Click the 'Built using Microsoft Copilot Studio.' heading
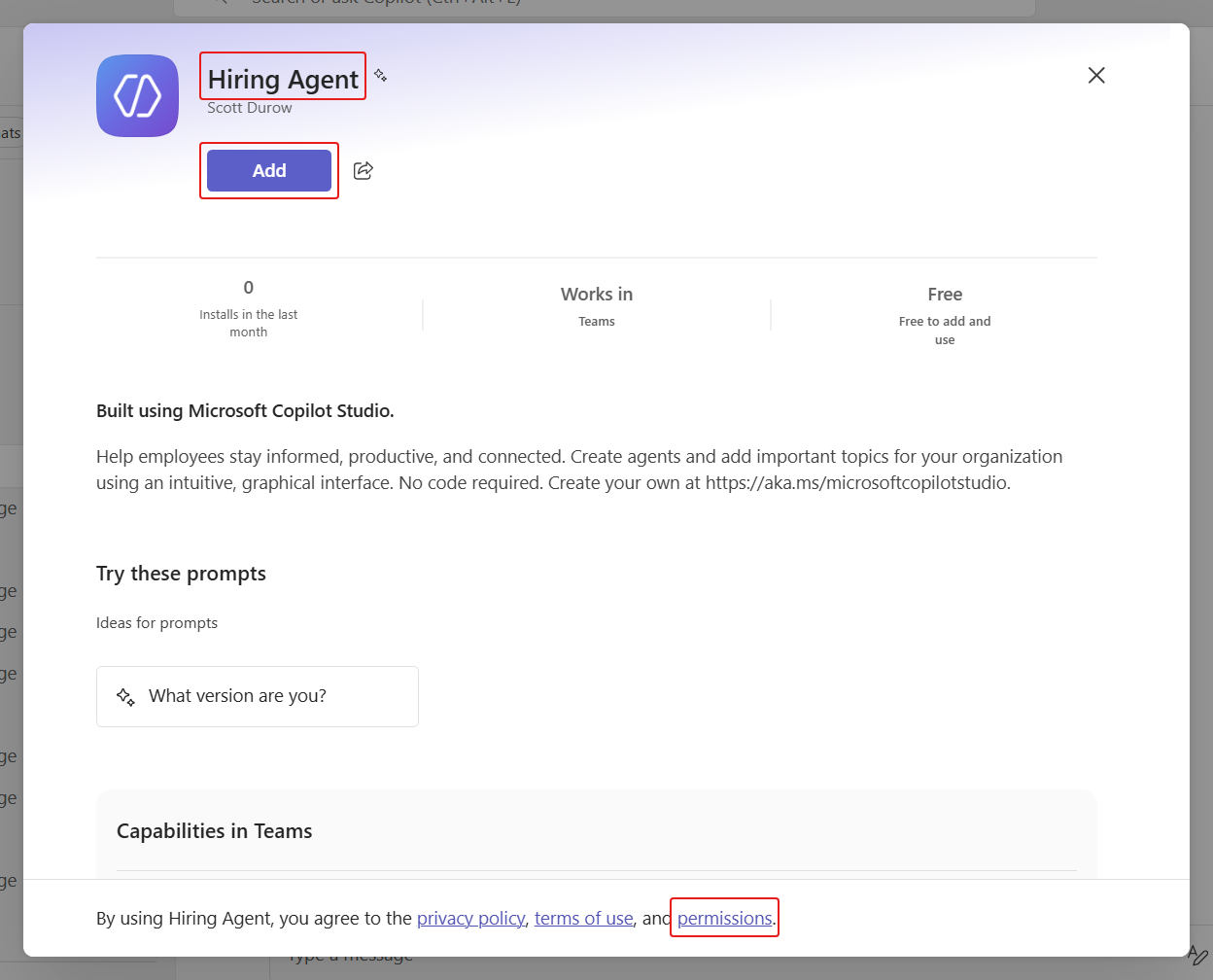This screenshot has height=980, width=1213. pyautogui.click(x=245, y=410)
